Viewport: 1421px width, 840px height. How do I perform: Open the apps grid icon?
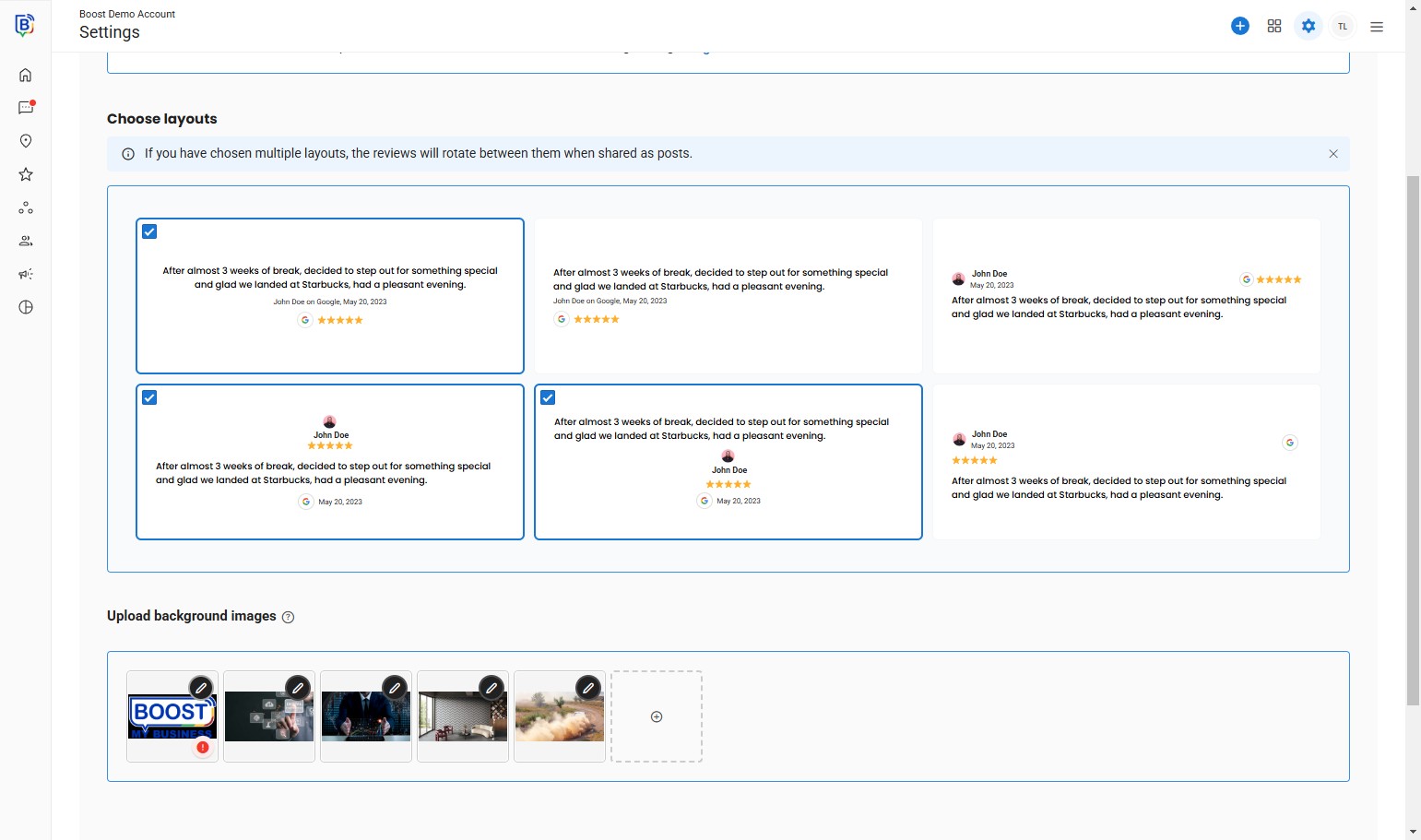pyautogui.click(x=1274, y=27)
